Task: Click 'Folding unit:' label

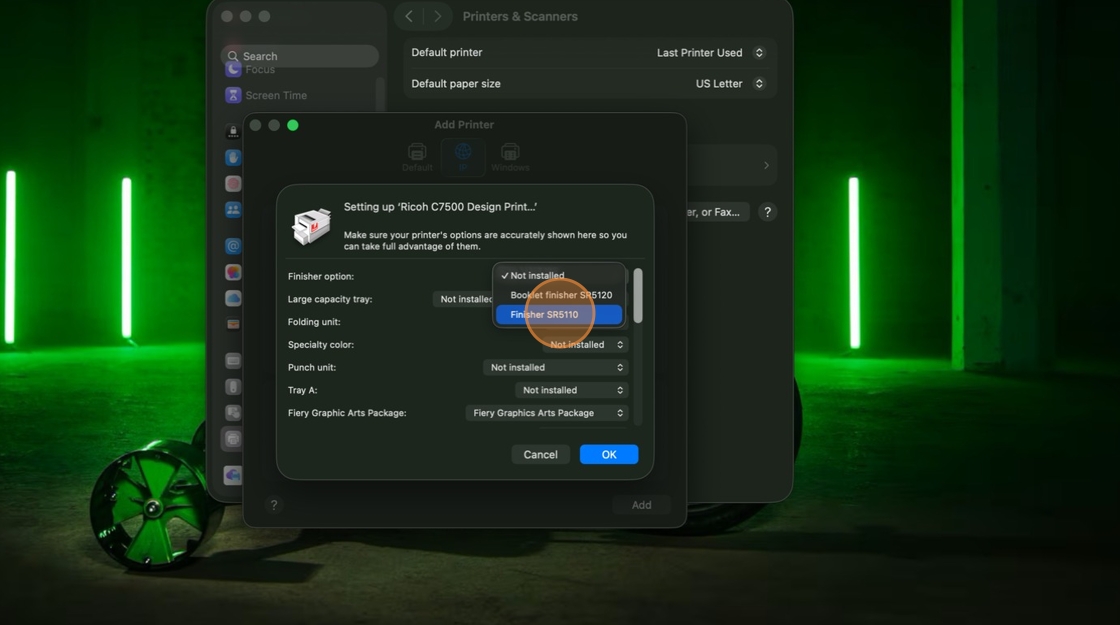Action: (314, 322)
